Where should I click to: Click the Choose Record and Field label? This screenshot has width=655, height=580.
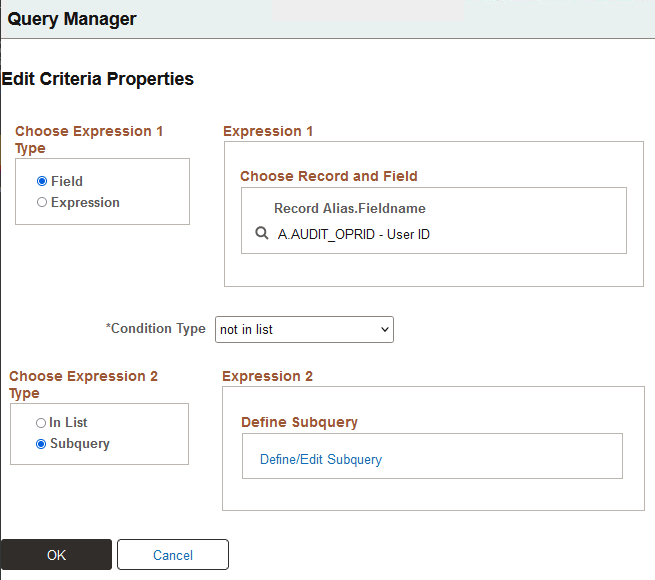(x=329, y=176)
